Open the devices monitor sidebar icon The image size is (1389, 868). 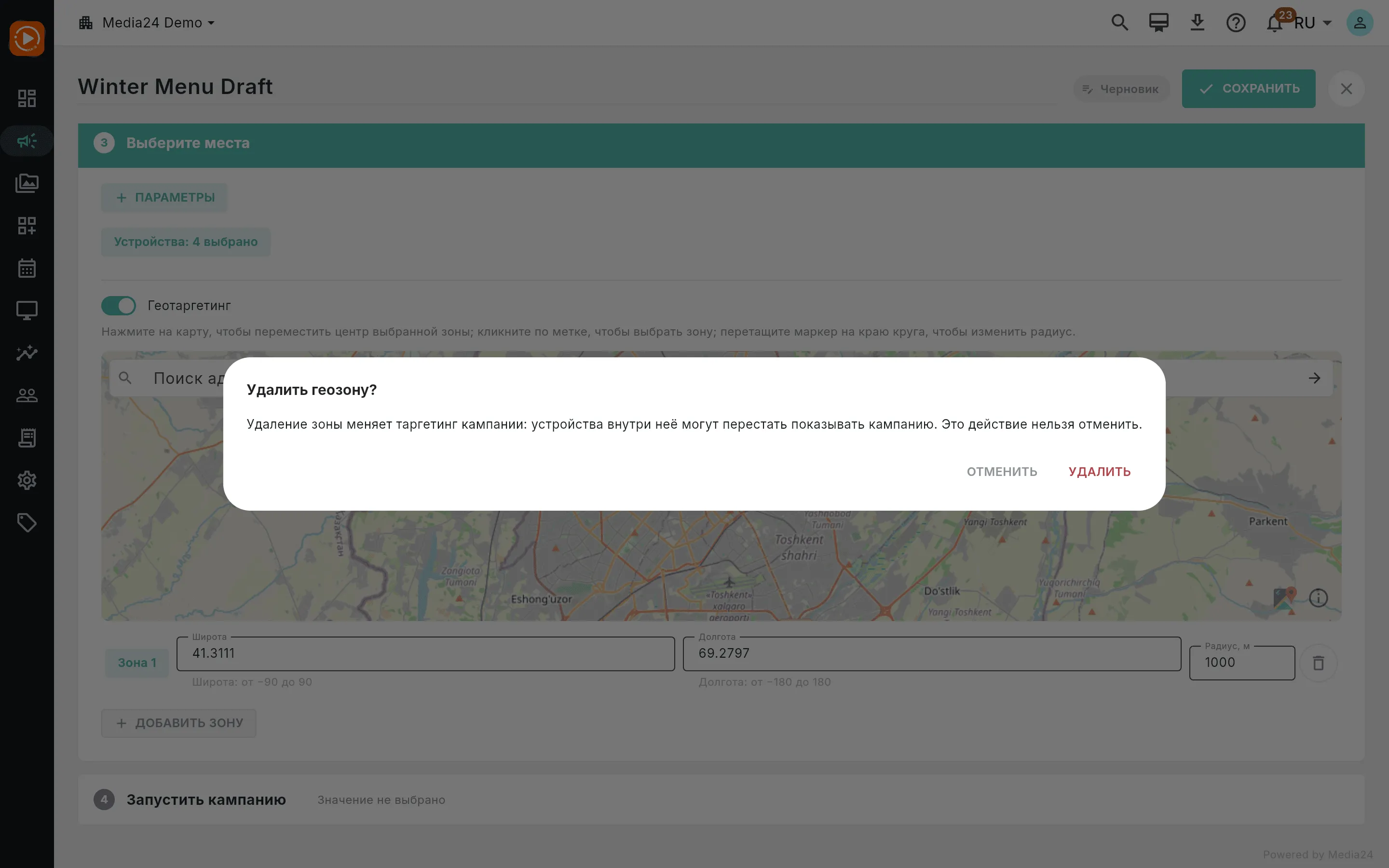pyautogui.click(x=27, y=311)
